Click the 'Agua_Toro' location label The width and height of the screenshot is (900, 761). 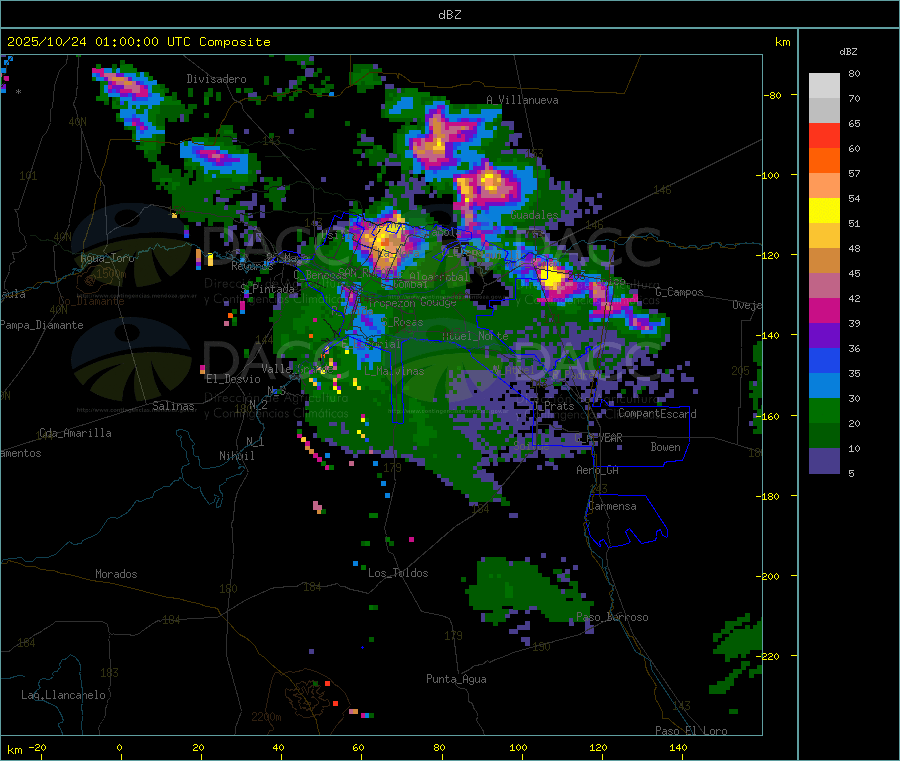click(107, 258)
